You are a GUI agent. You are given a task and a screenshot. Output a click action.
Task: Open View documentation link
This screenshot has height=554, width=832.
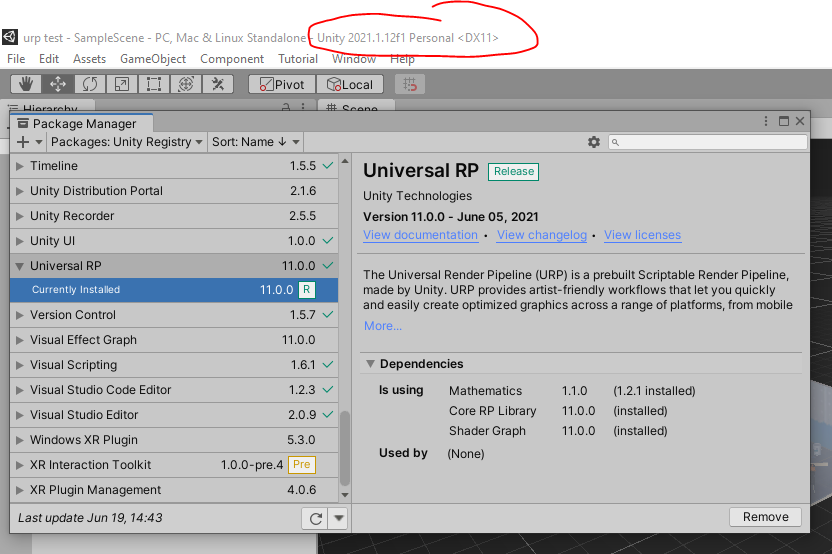420,235
